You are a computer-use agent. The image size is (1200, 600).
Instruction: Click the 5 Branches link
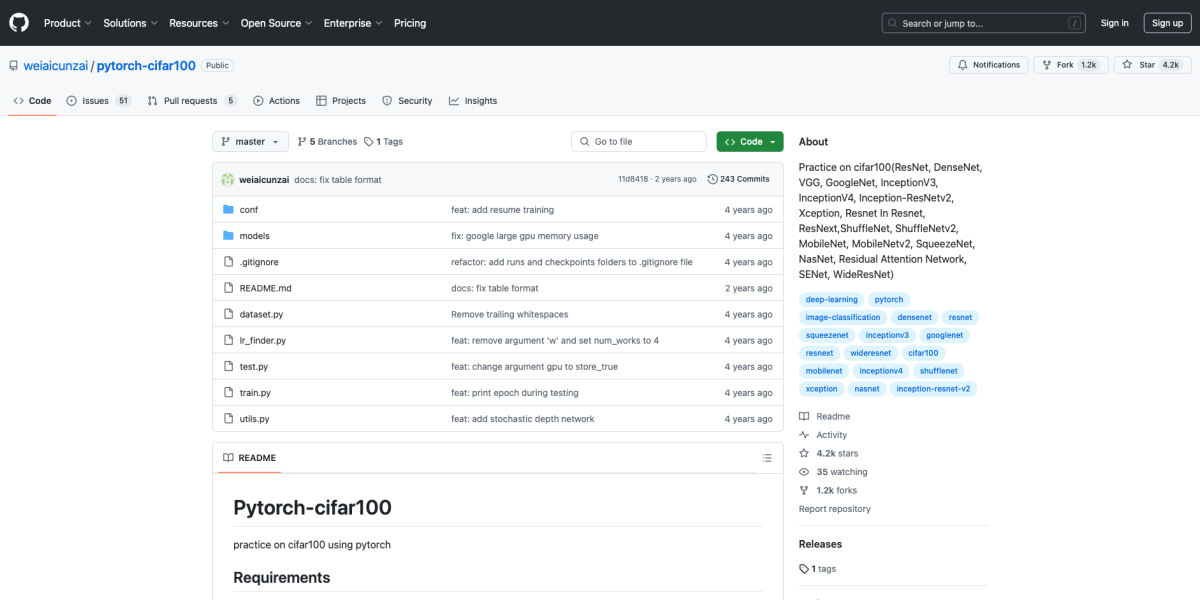click(326, 142)
